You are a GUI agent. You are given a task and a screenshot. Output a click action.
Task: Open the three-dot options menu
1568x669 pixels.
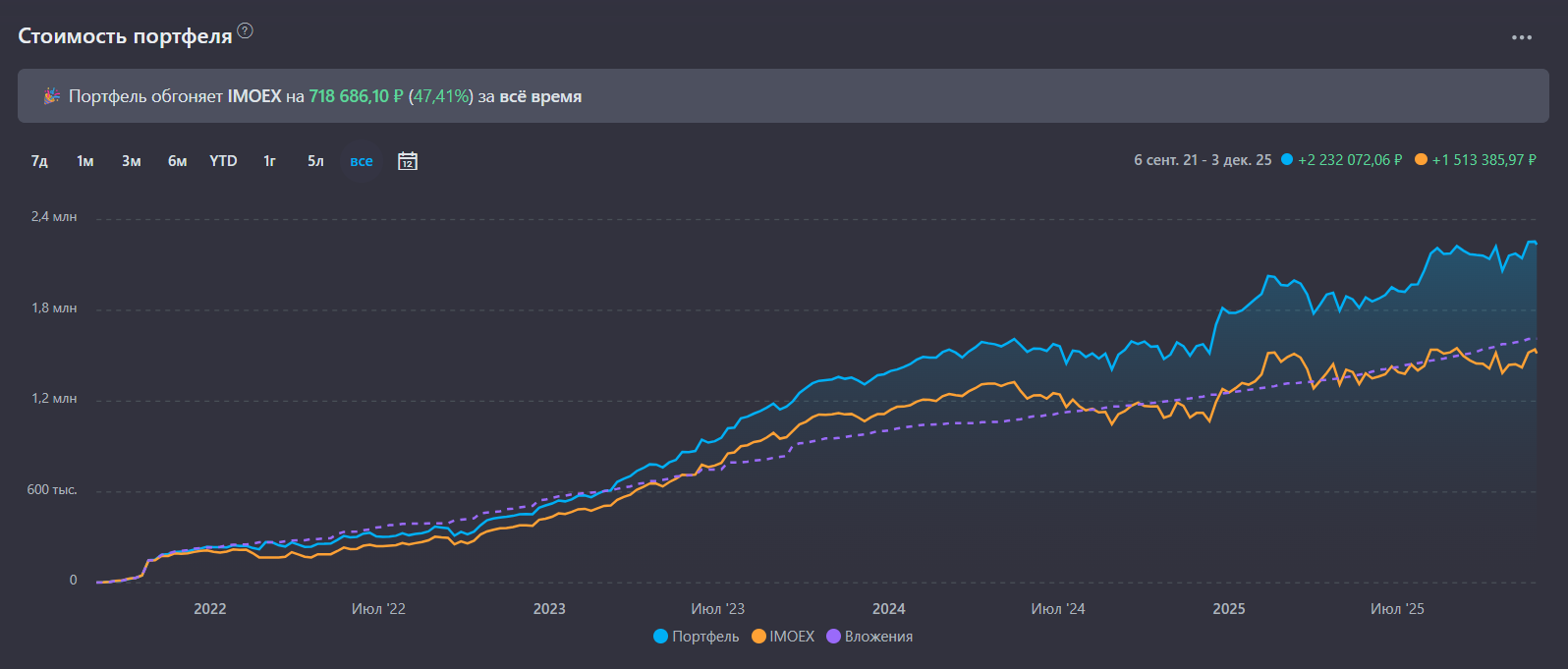click(1522, 37)
